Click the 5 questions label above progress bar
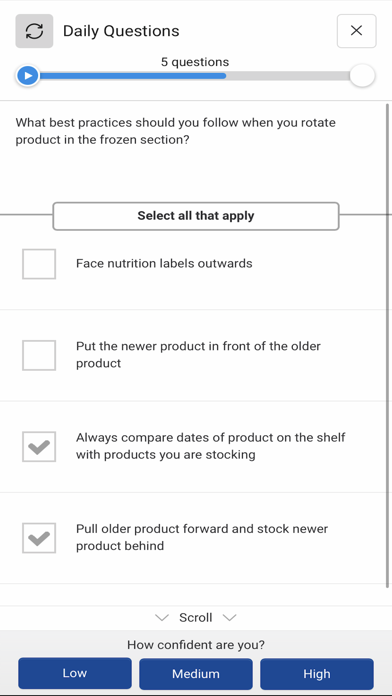Screen dimensions: 392x696 (x=195, y=62)
